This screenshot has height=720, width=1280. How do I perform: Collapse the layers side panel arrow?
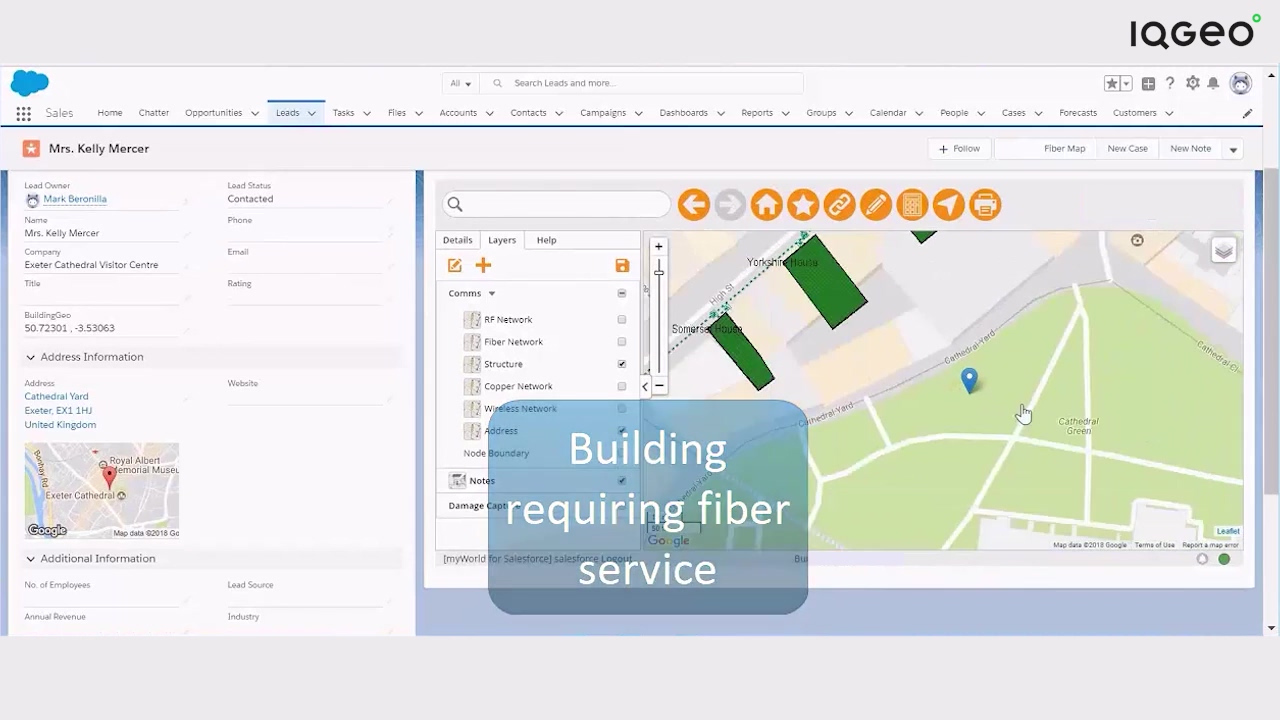[x=645, y=386]
